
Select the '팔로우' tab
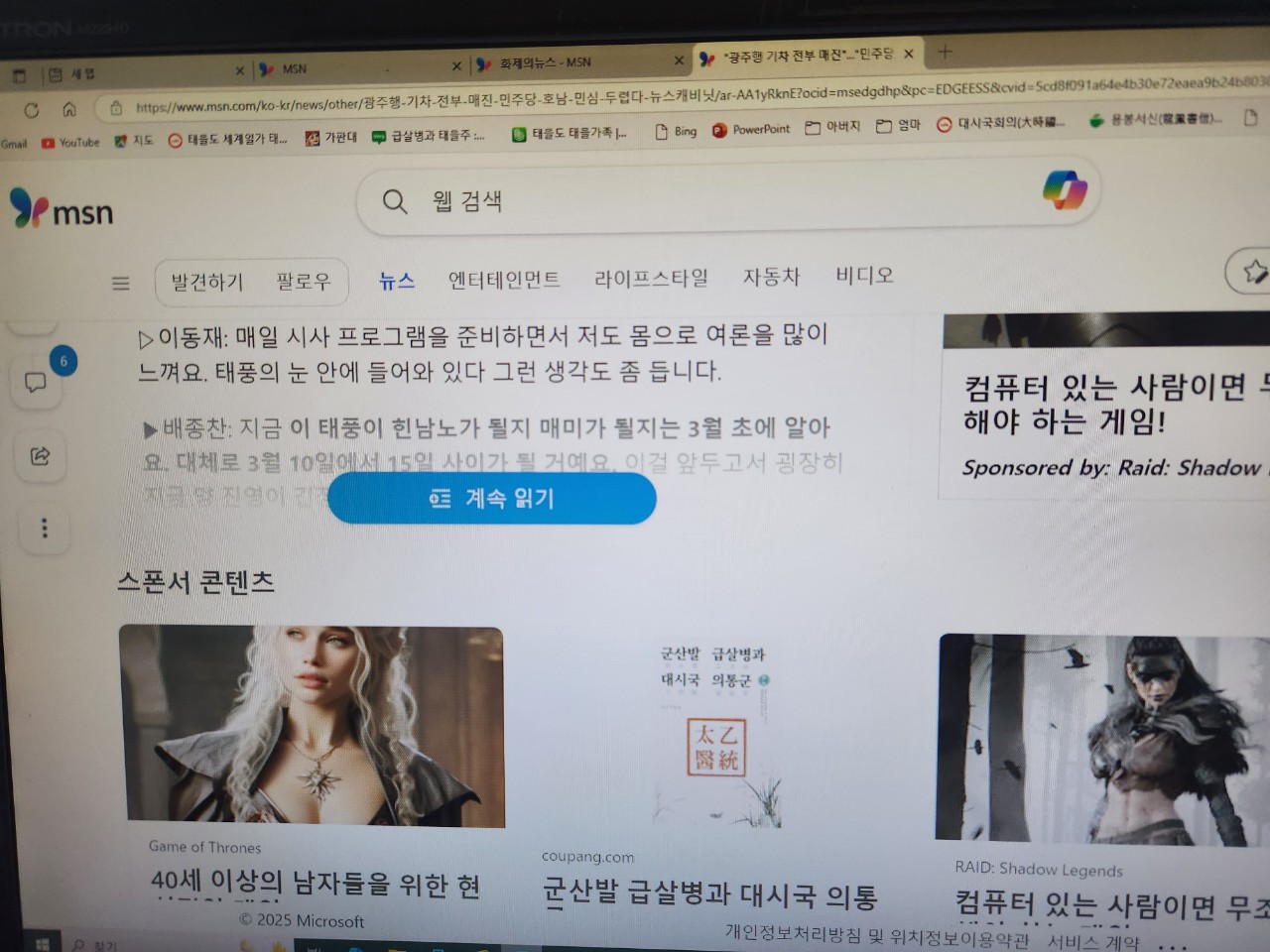pos(304,282)
